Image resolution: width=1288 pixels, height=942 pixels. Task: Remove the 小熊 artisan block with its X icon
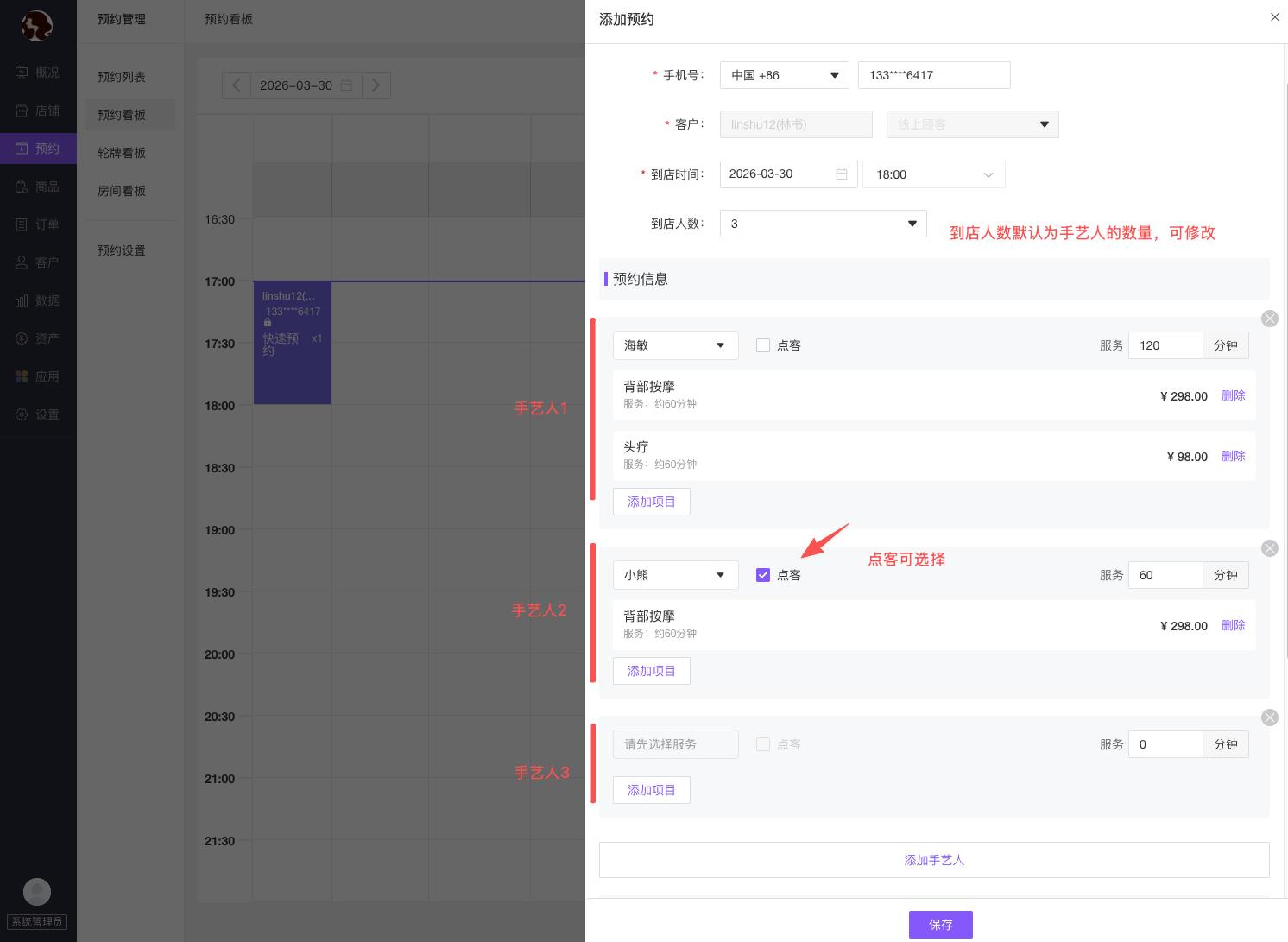tap(1269, 548)
